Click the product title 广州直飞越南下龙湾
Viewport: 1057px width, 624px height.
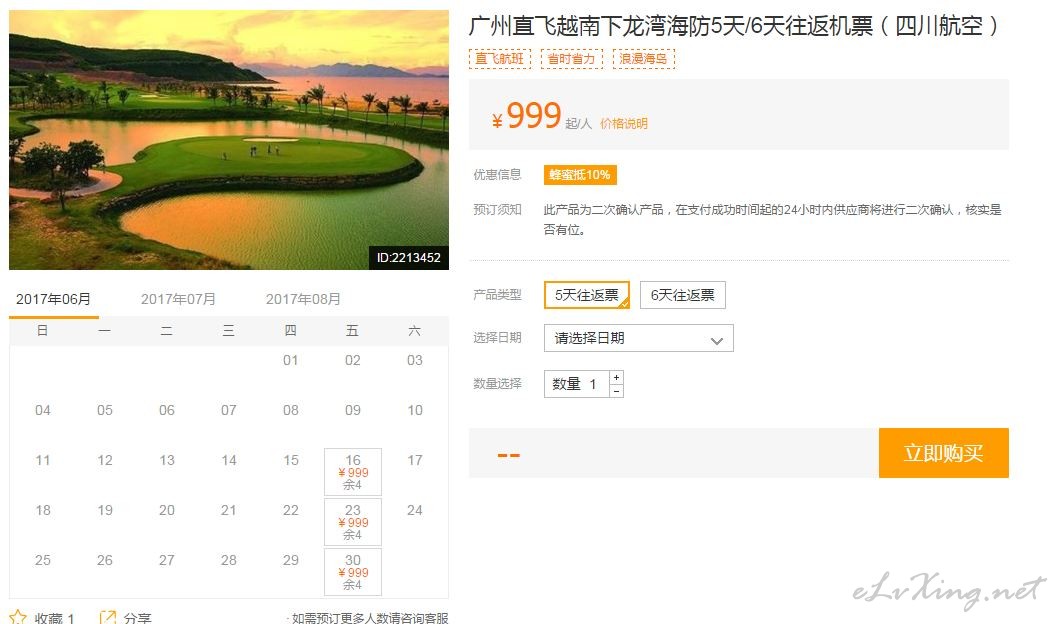(x=733, y=26)
